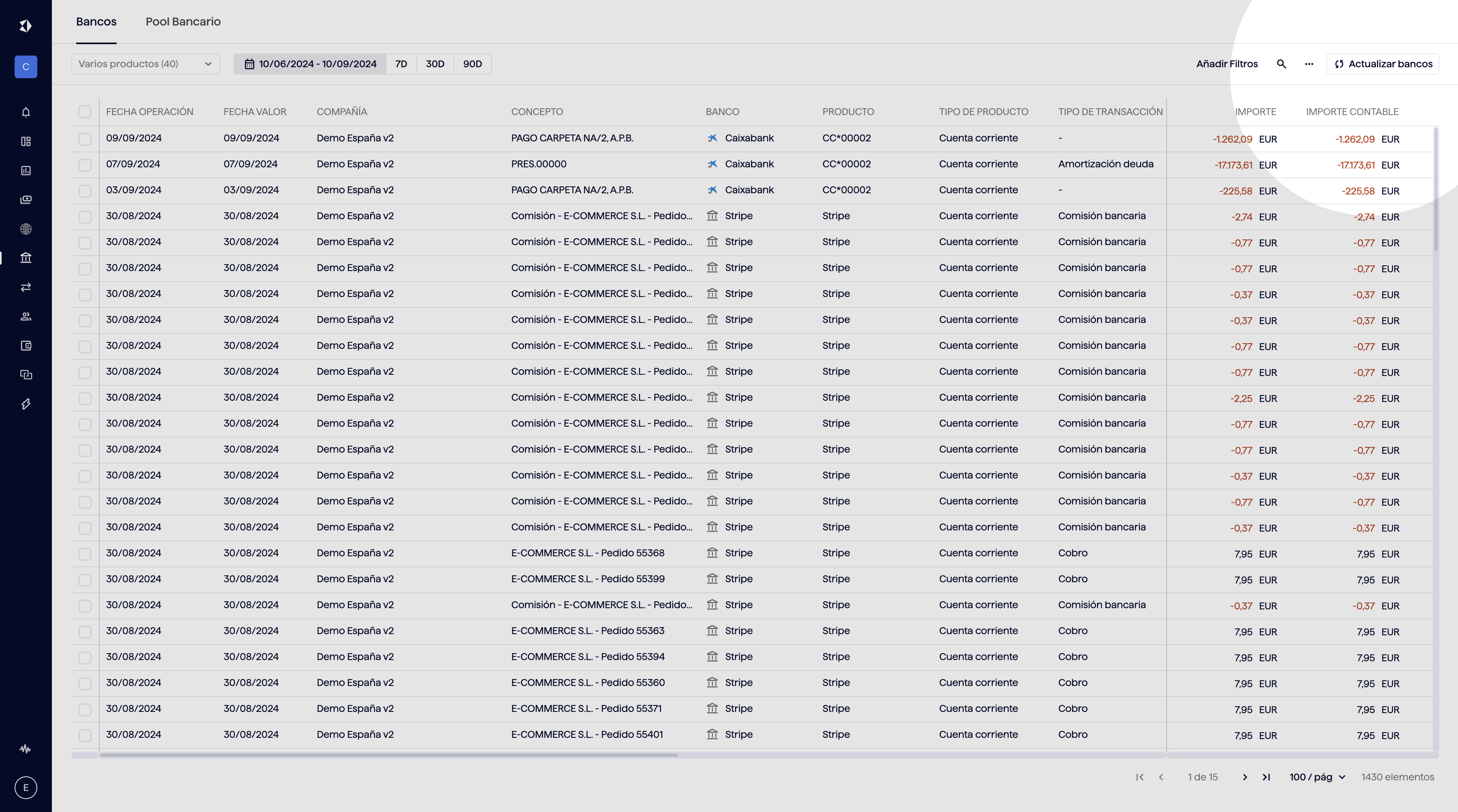Check the 03/09/2024 row checkbox
The height and width of the screenshot is (812, 1458).
[85, 191]
